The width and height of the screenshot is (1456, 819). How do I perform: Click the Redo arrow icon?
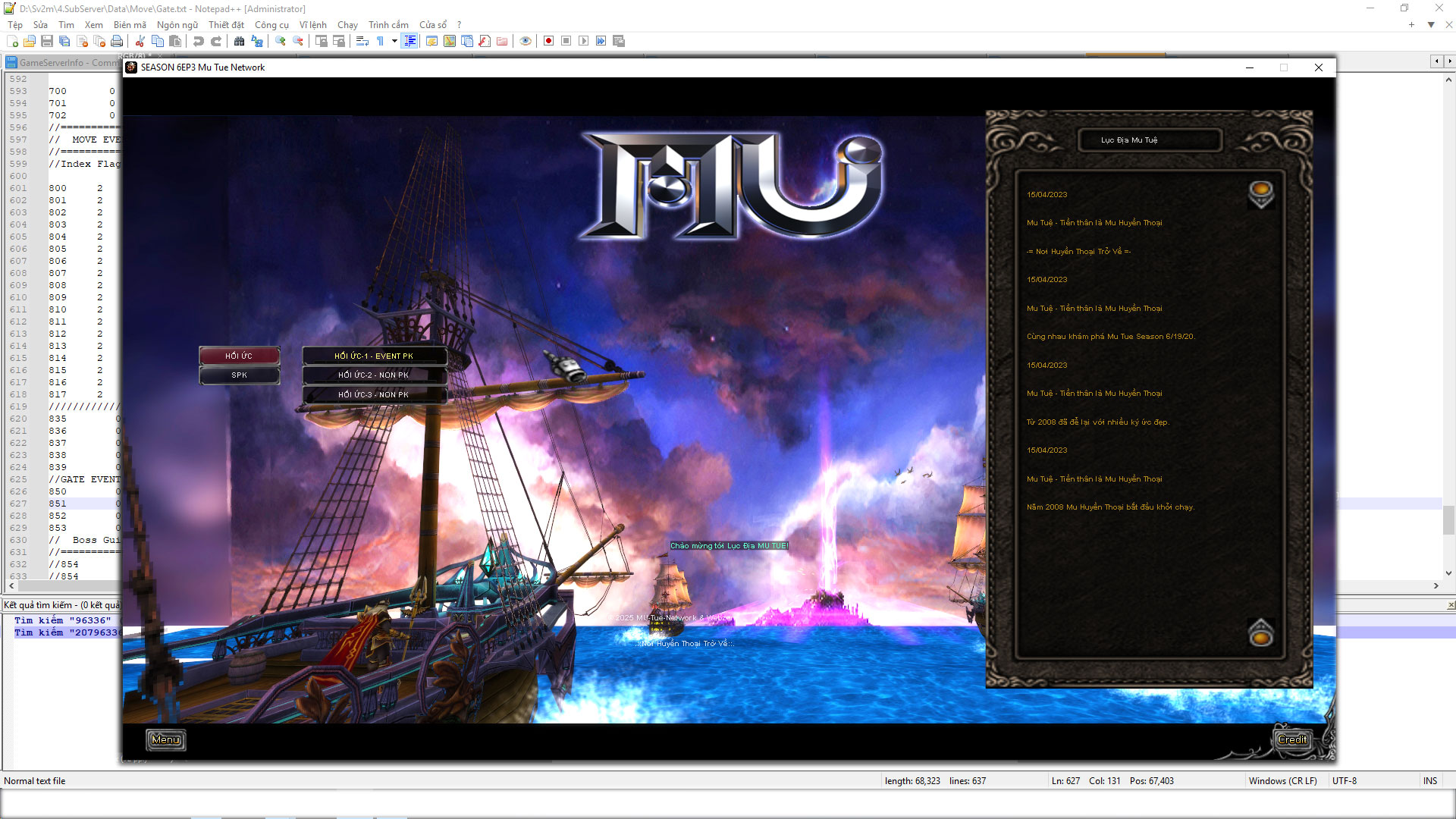coord(216,41)
